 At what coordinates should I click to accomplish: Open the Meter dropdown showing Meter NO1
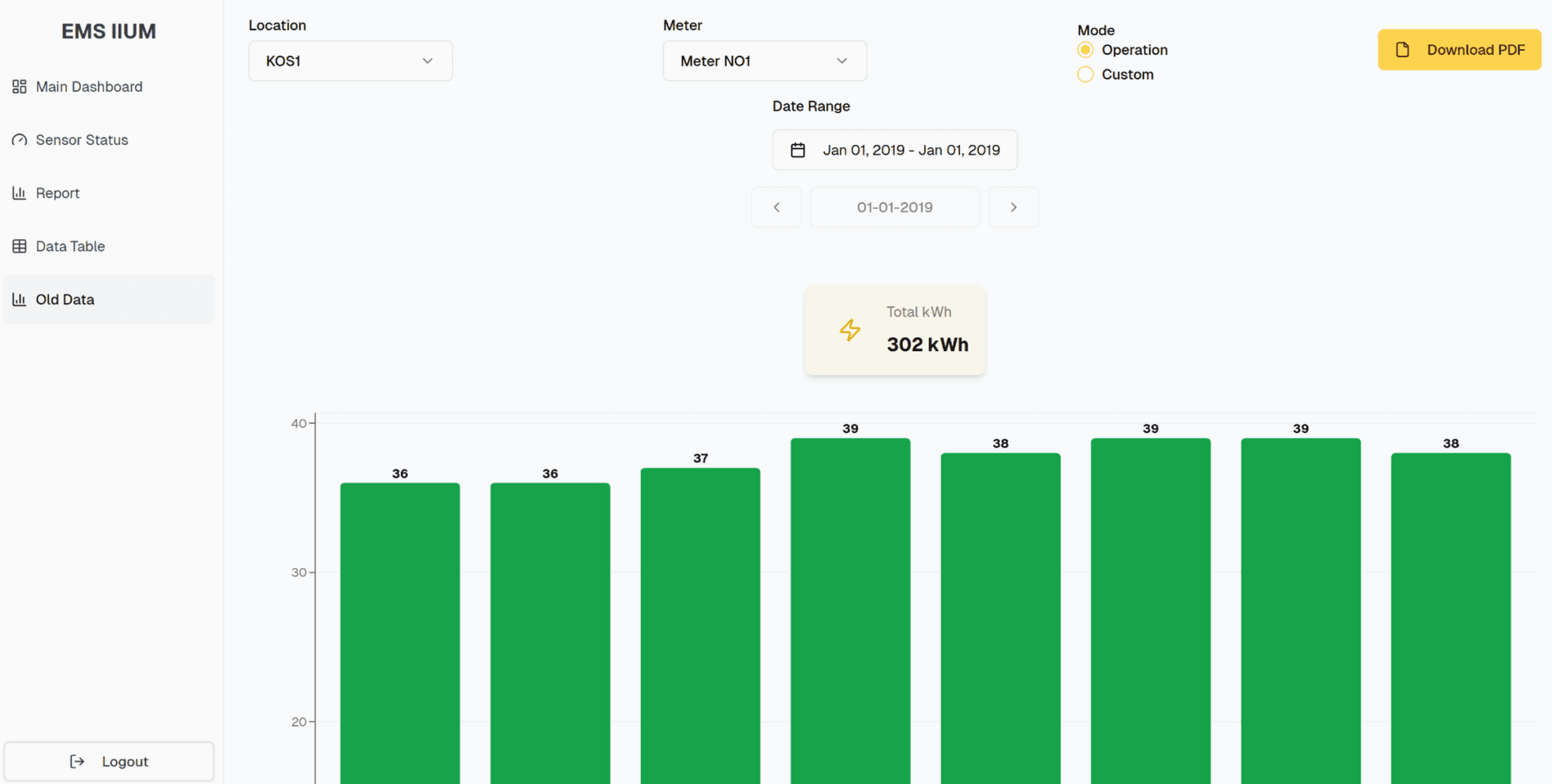pos(765,61)
